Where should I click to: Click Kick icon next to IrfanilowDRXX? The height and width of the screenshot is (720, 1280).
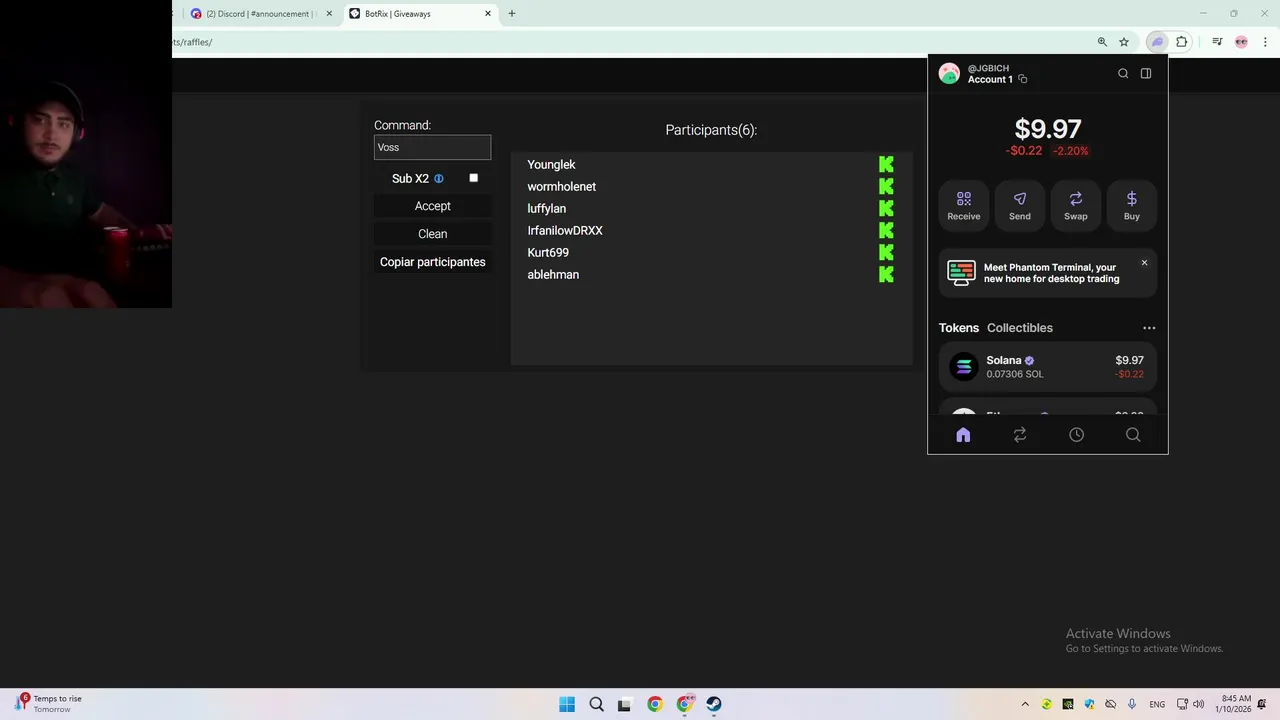(x=886, y=230)
